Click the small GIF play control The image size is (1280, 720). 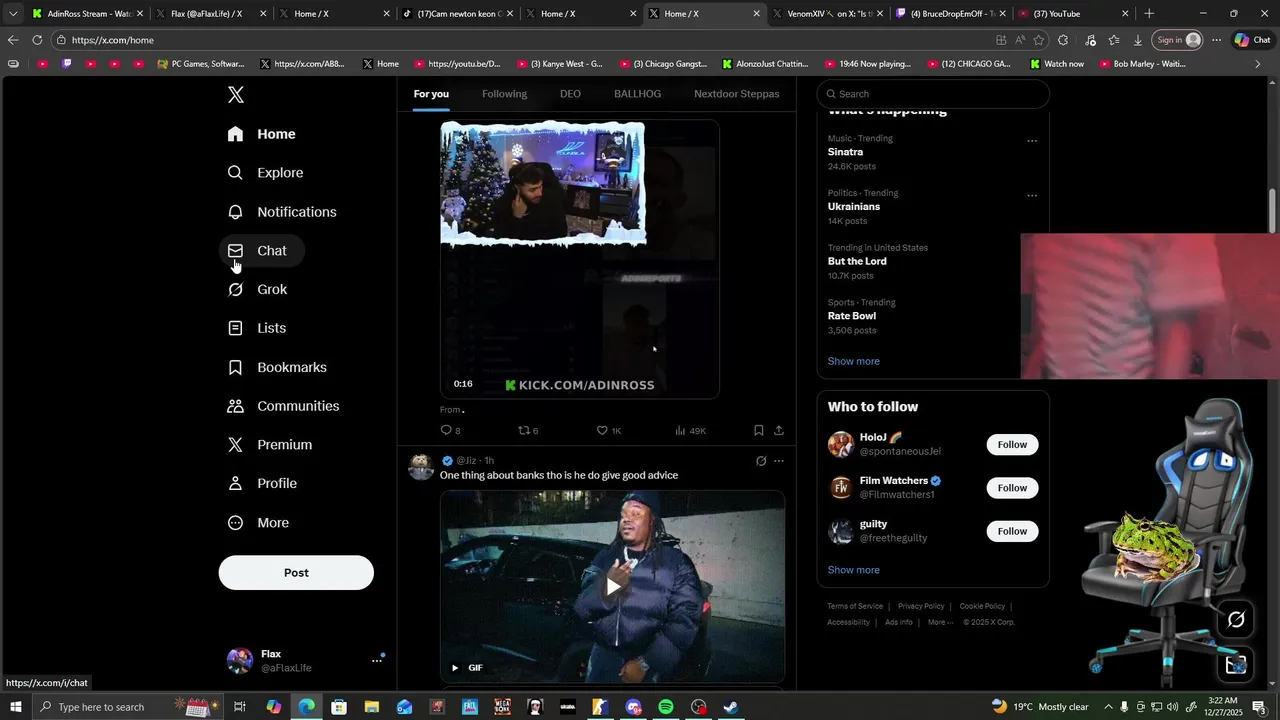point(455,668)
